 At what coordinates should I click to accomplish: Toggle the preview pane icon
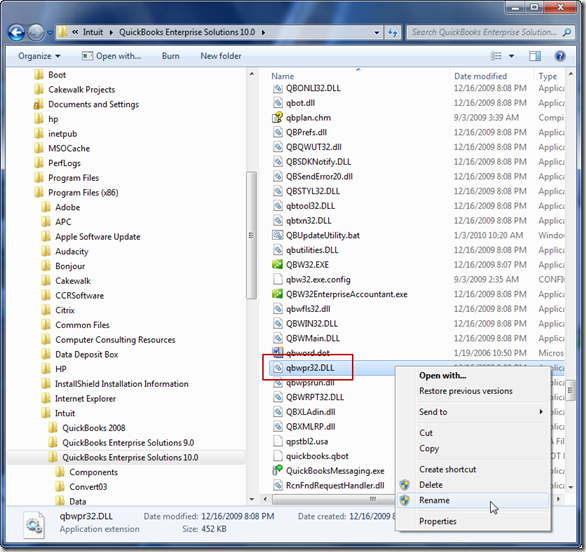point(535,56)
